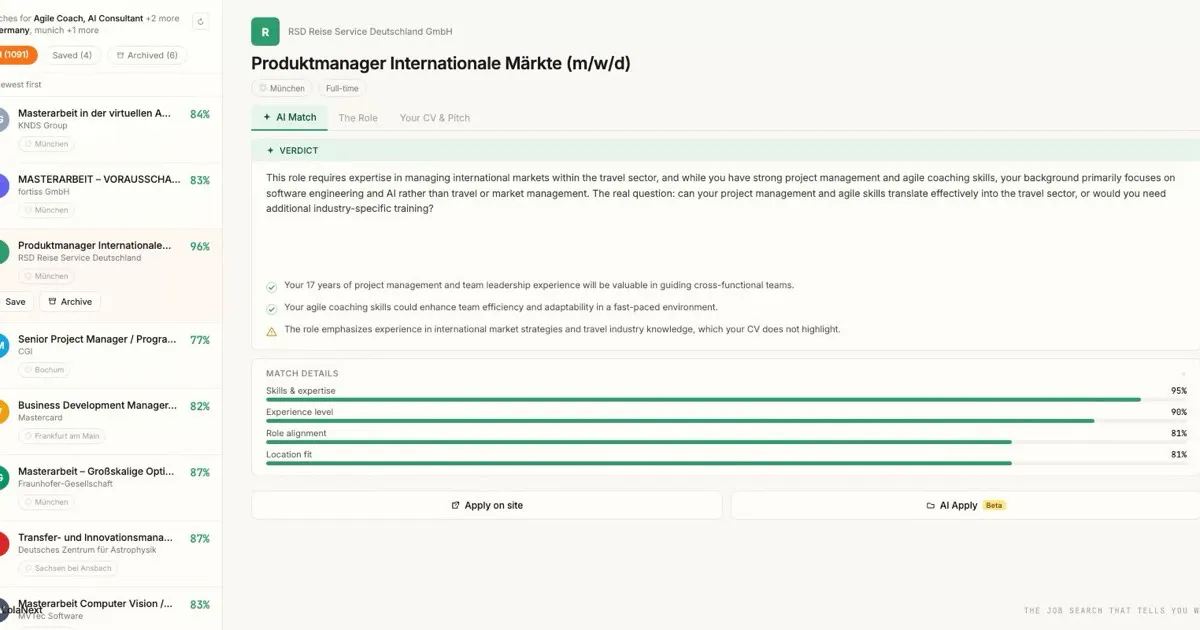1200x630 pixels.
Task: Click the München tag under job title
Action: pyautogui.click(x=282, y=89)
